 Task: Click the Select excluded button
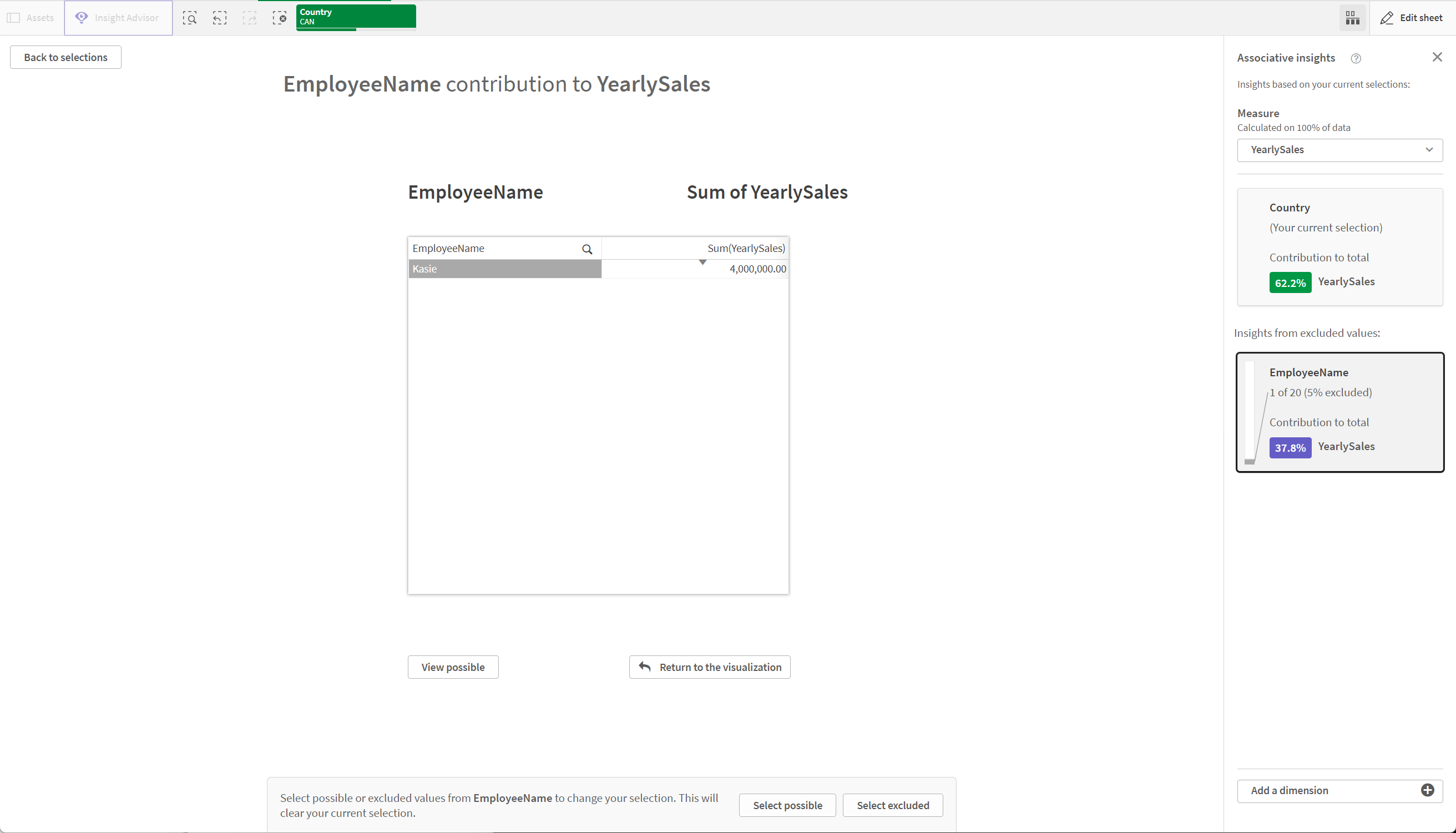coord(892,805)
